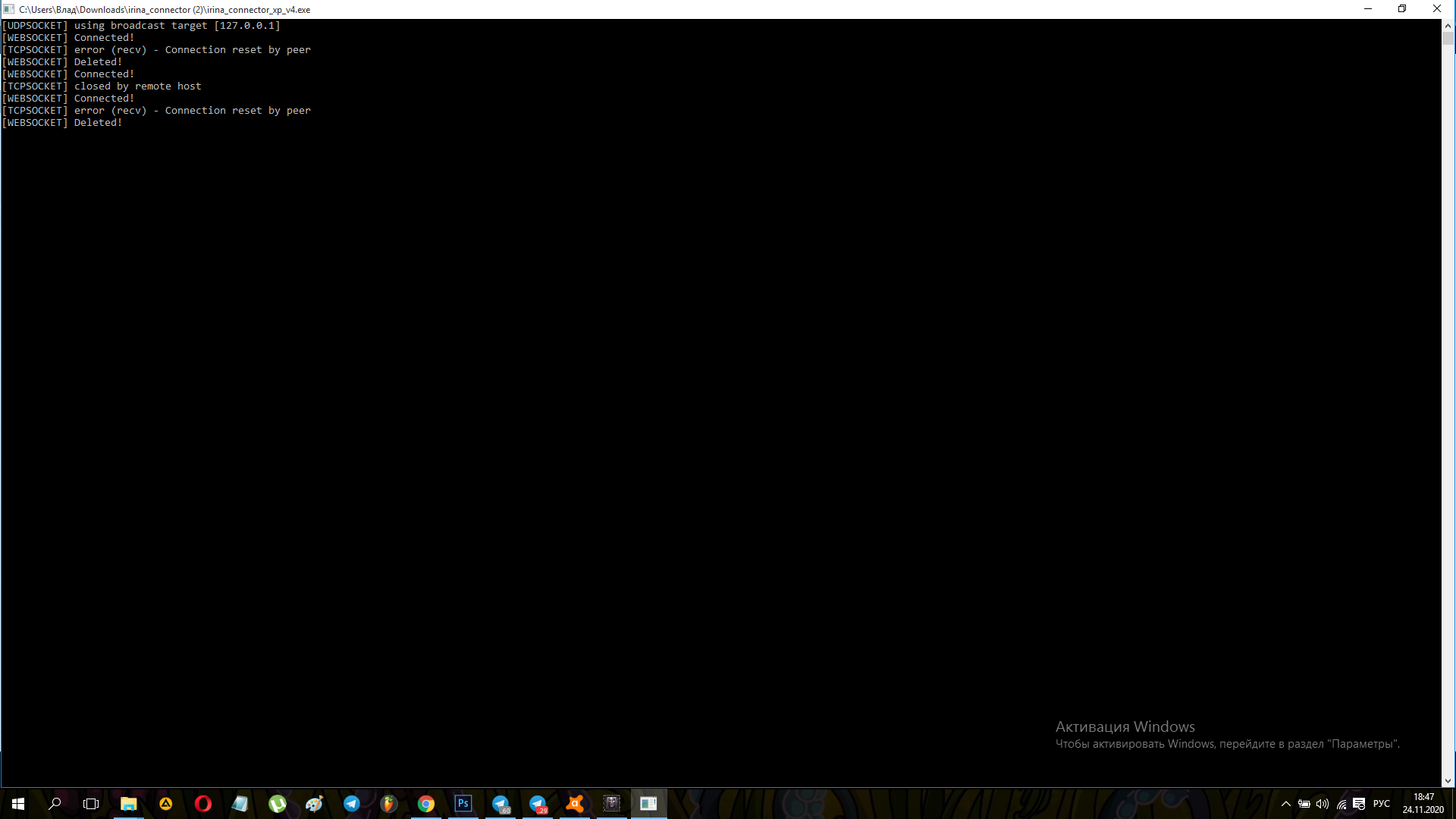Open AIMP player taskbar icon
The height and width of the screenshot is (819, 1456).
(165, 804)
